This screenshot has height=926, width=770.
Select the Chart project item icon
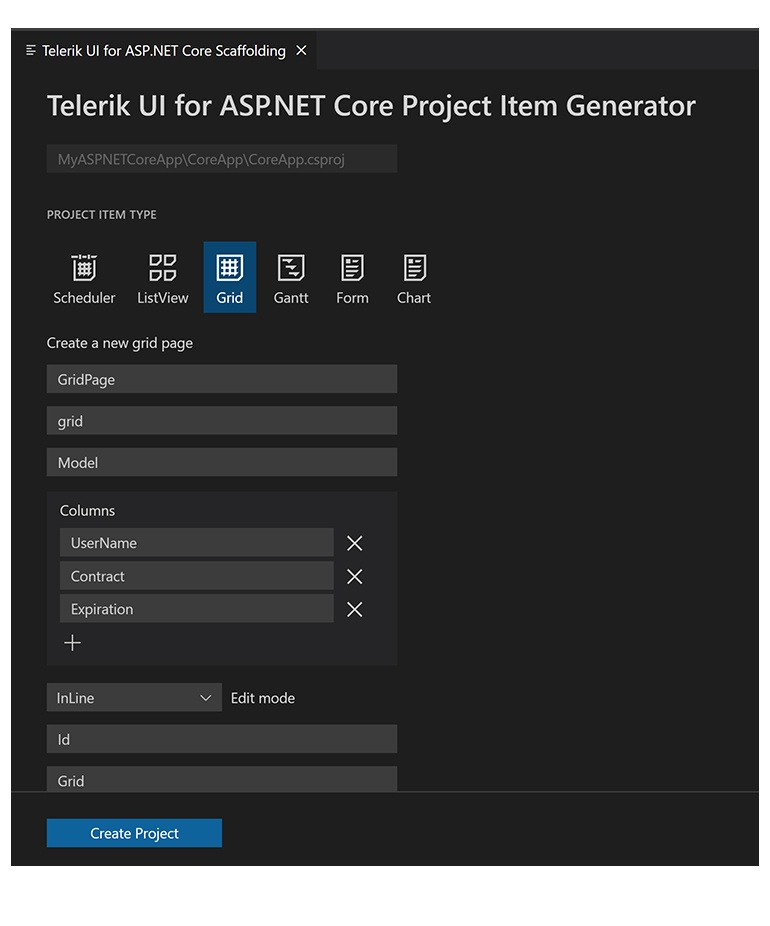414,277
